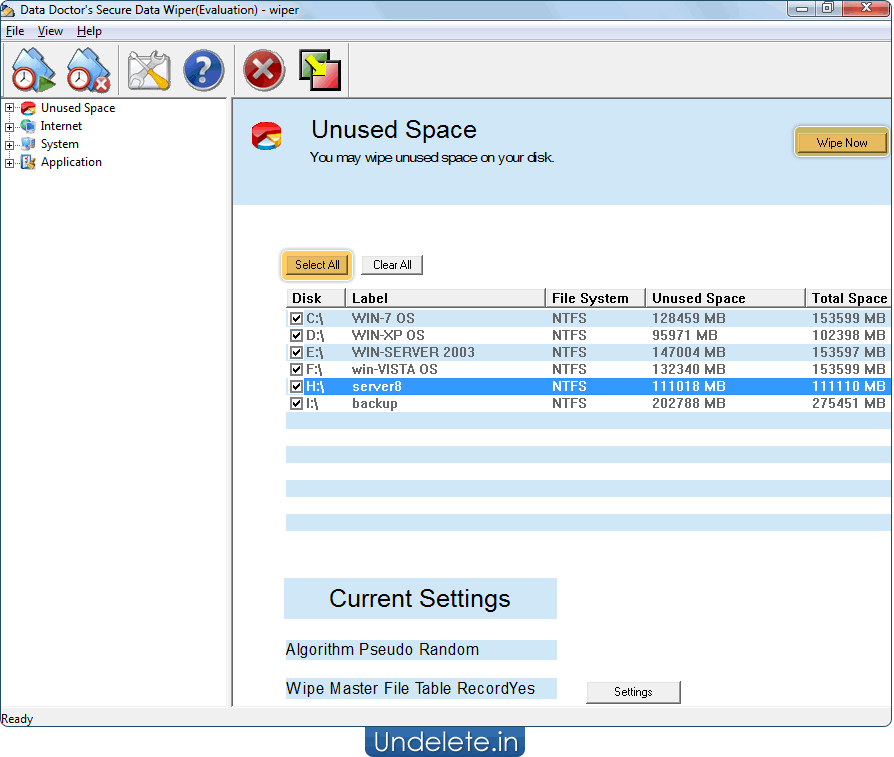Open the Settings button below the list

(x=633, y=692)
